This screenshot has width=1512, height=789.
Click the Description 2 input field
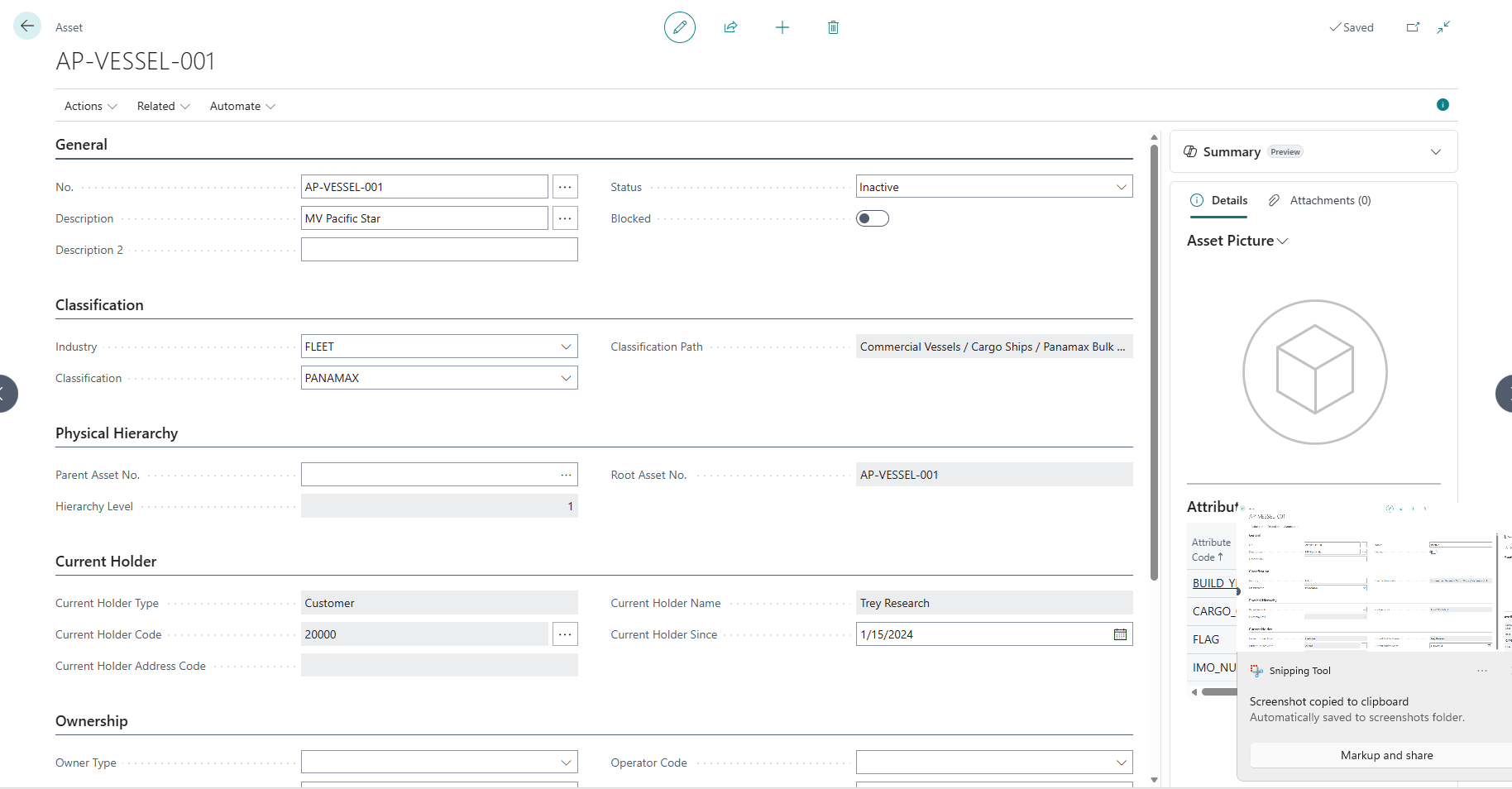click(x=439, y=250)
